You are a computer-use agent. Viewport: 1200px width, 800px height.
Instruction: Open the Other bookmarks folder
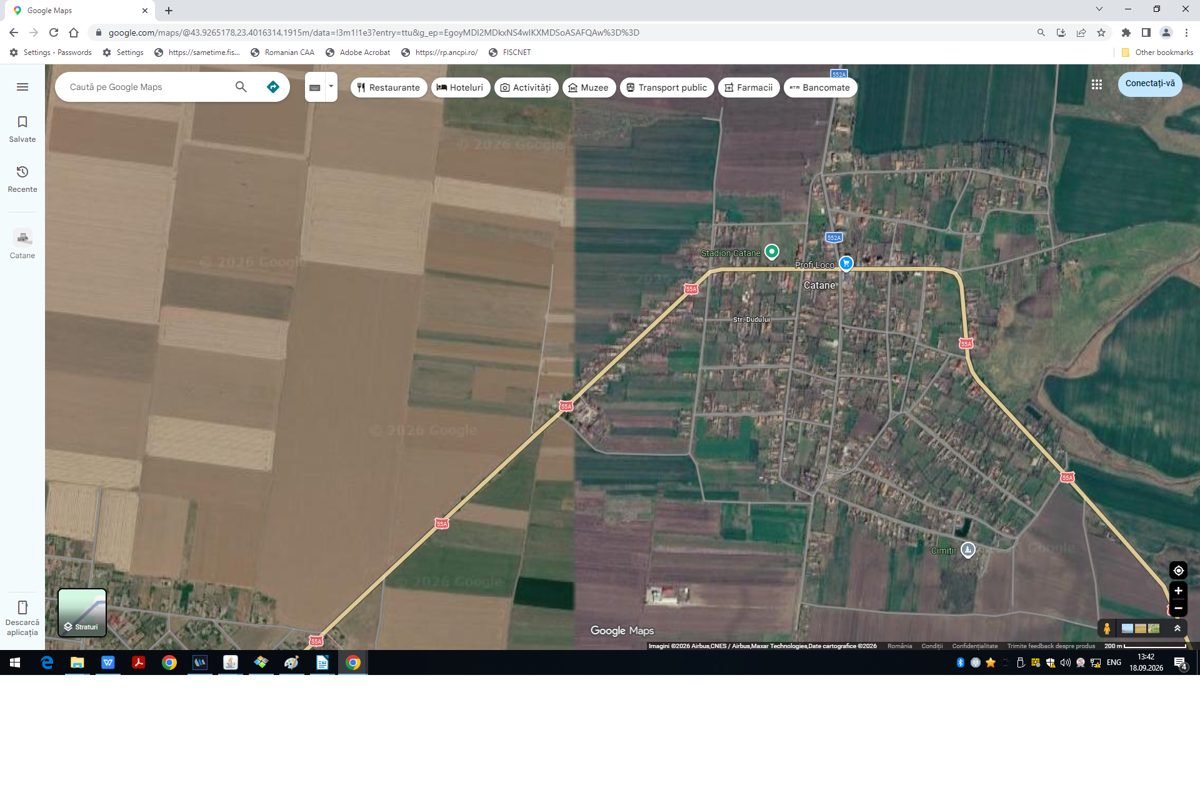point(1157,52)
